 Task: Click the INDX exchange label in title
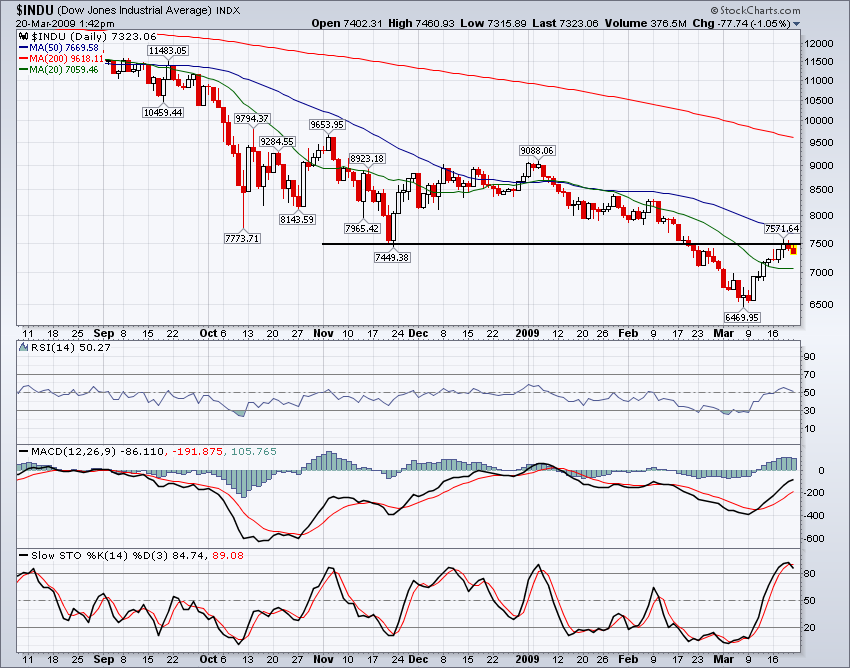click(x=228, y=10)
